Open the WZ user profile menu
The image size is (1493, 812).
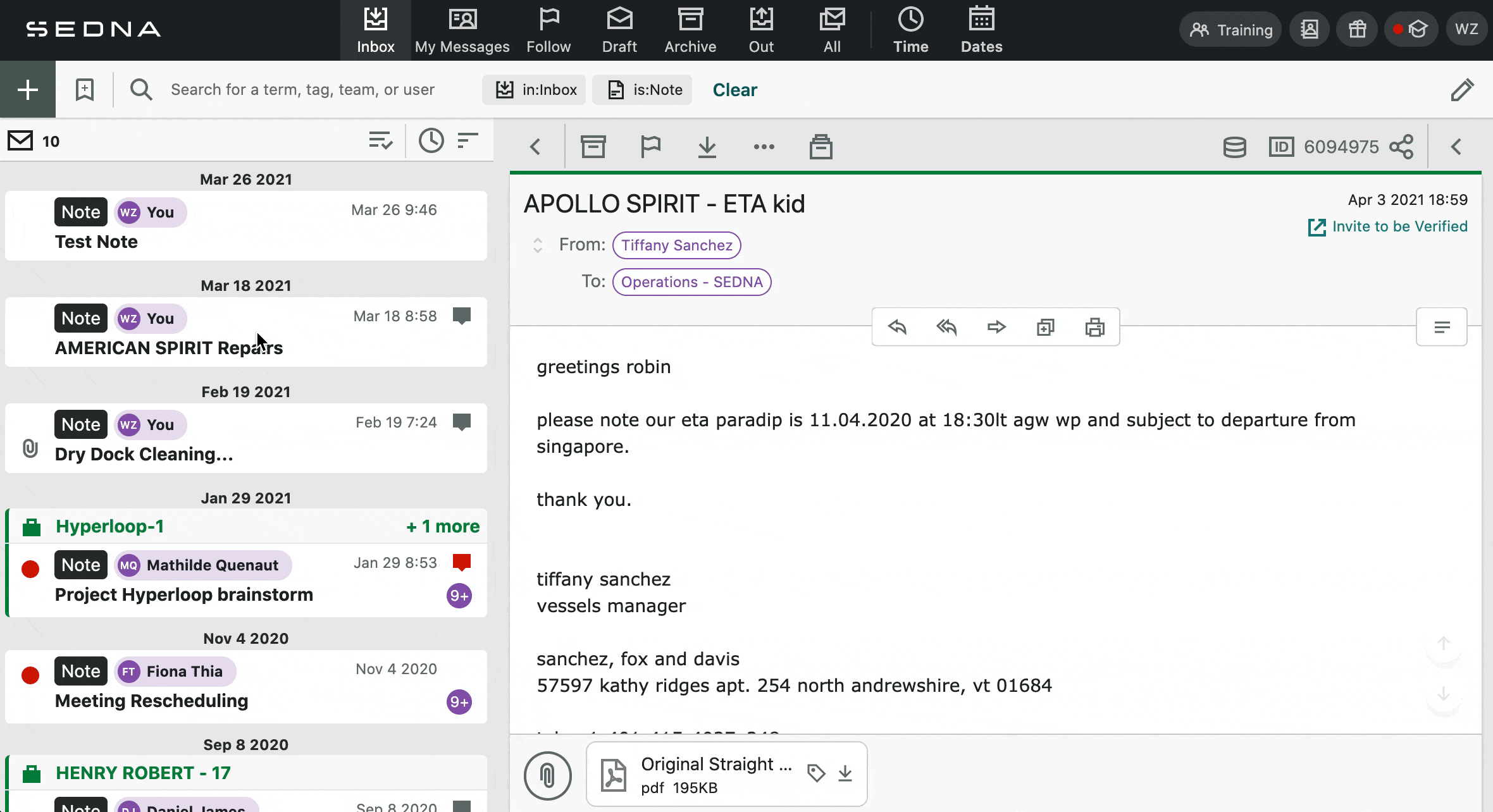1466,30
